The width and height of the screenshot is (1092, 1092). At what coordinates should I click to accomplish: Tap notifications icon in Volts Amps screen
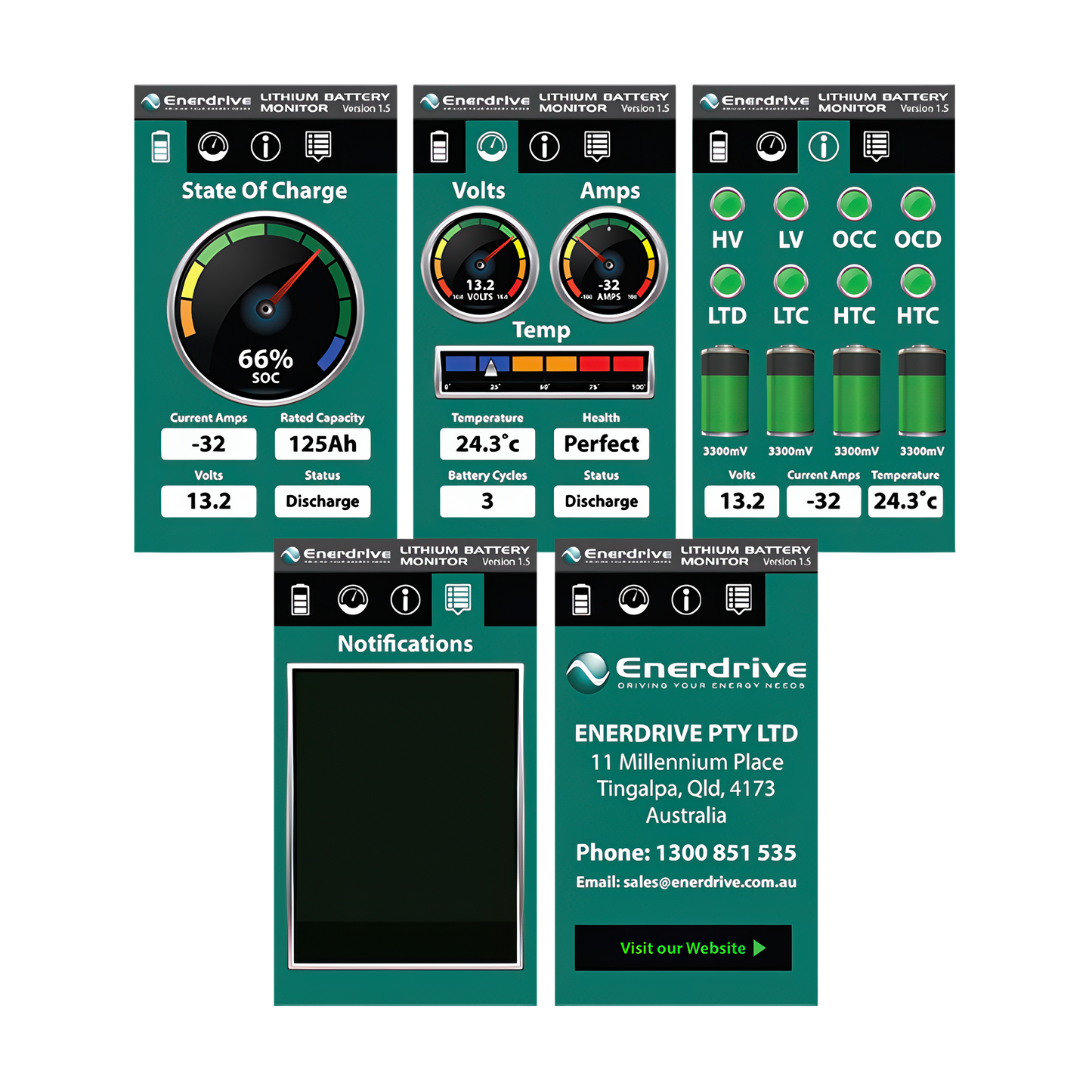[597, 146]
